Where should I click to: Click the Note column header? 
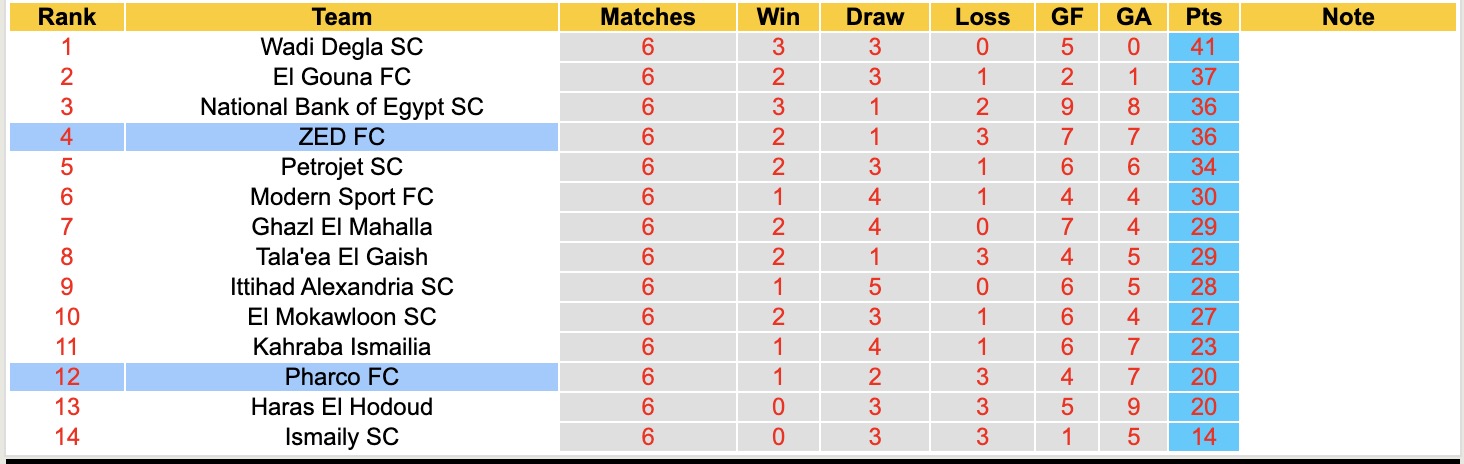click(1347, 17)
